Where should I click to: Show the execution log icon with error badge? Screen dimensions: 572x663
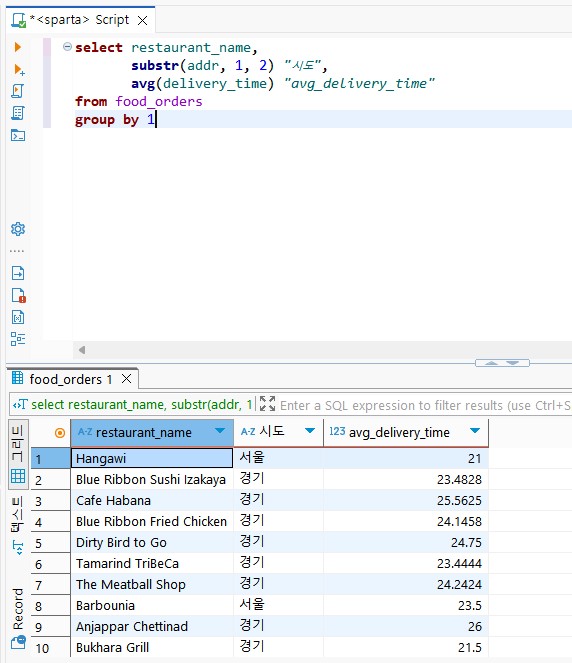18,295
